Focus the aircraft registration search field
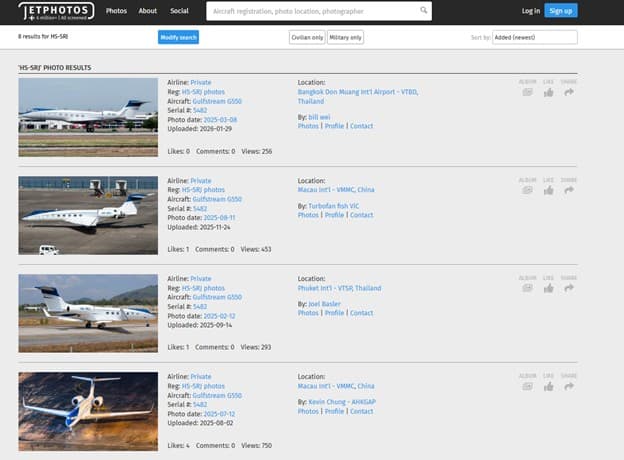Image resolution: width=624 pixels, height=460 pixels. [x=310, y=11]
